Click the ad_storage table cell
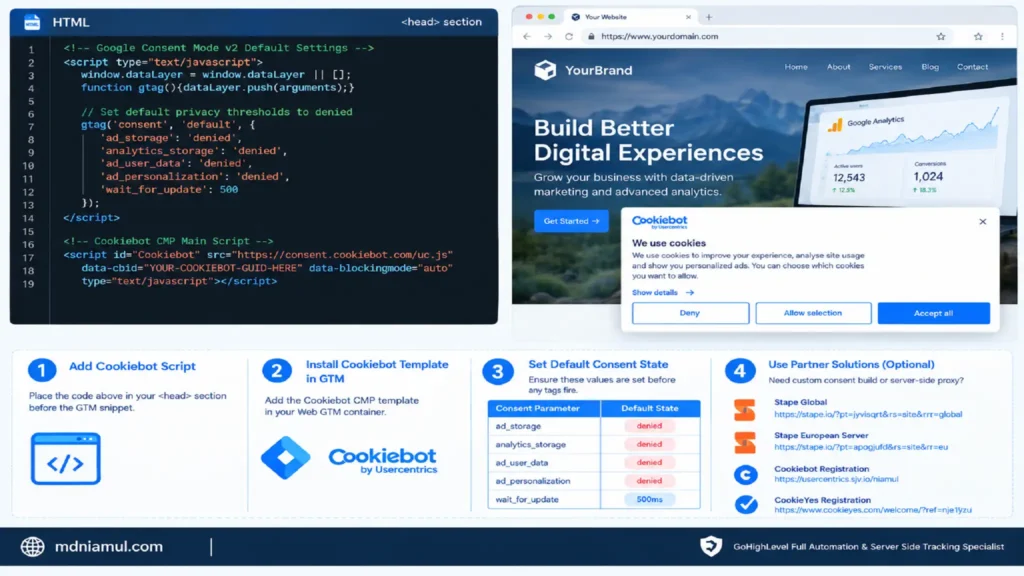The width and height of the screenshot is (1024, 576). click(x=544, y=426)
